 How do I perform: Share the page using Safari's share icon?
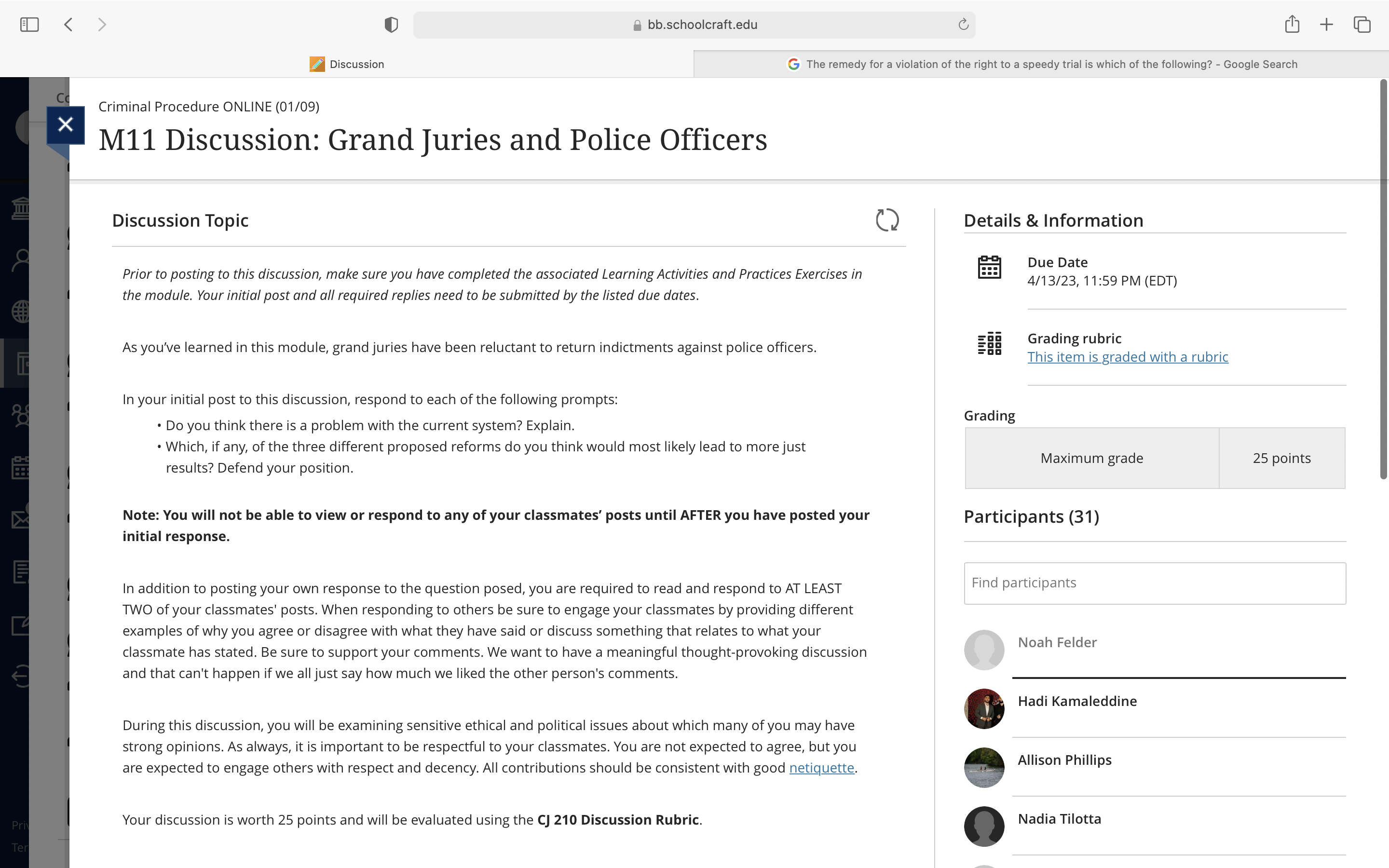(1292, 24)
